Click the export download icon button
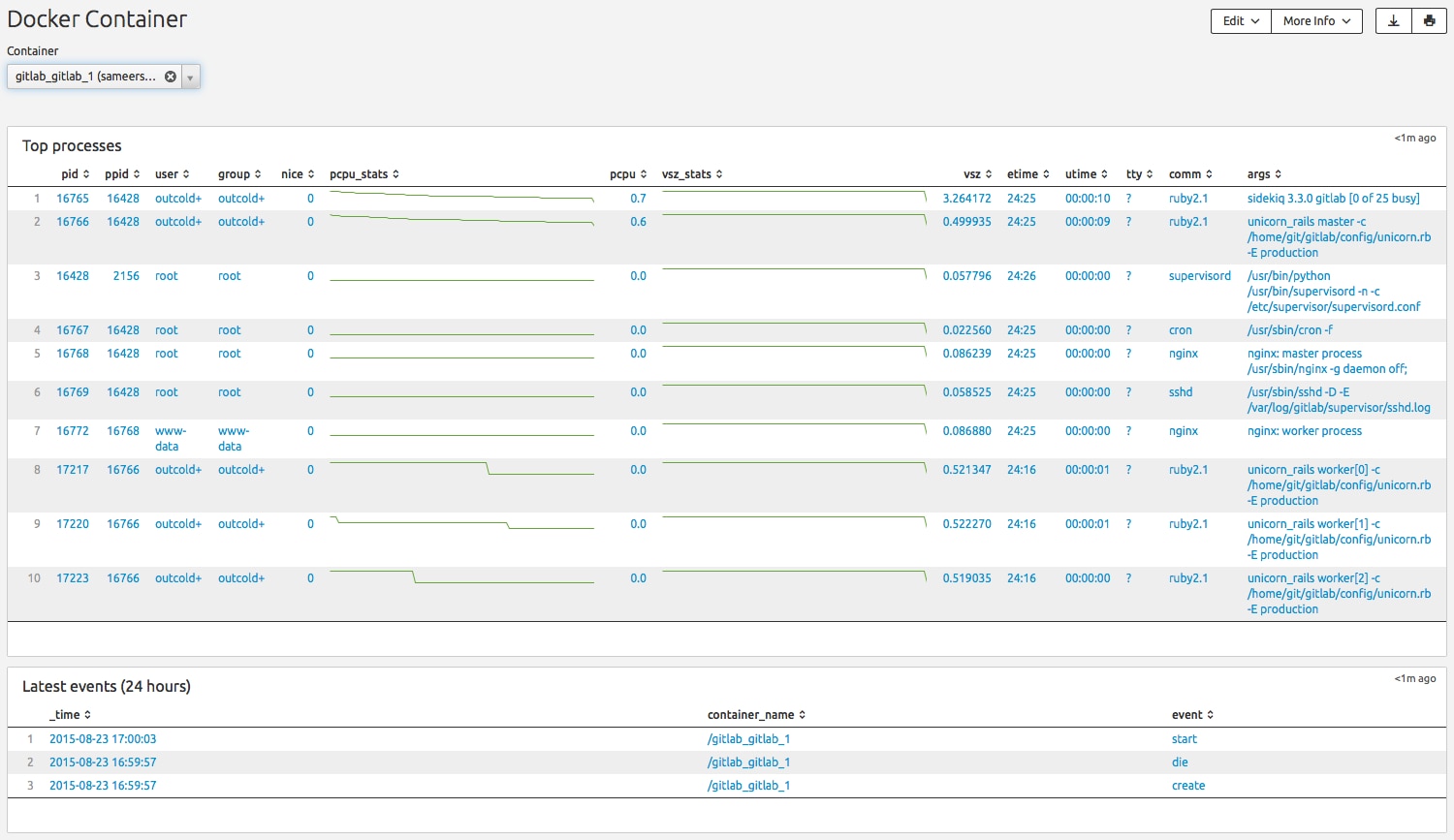The height and width of the screenshot is (840, 1454). click(x=1393, y=21)
